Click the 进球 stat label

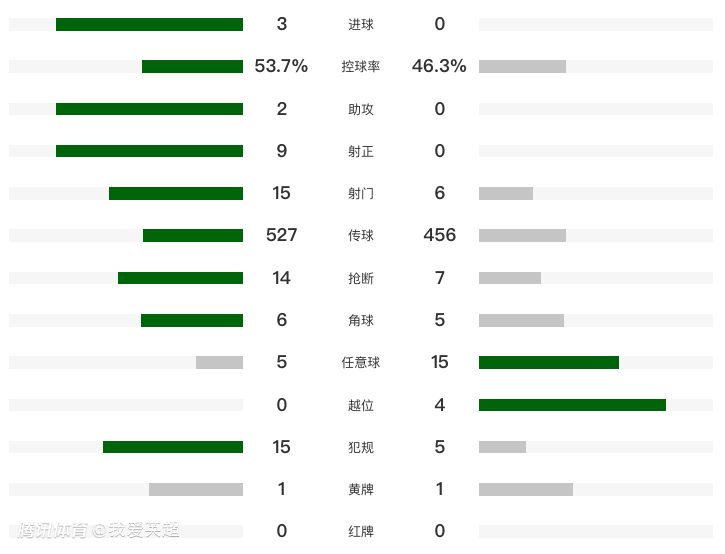(x=361, y=24)
